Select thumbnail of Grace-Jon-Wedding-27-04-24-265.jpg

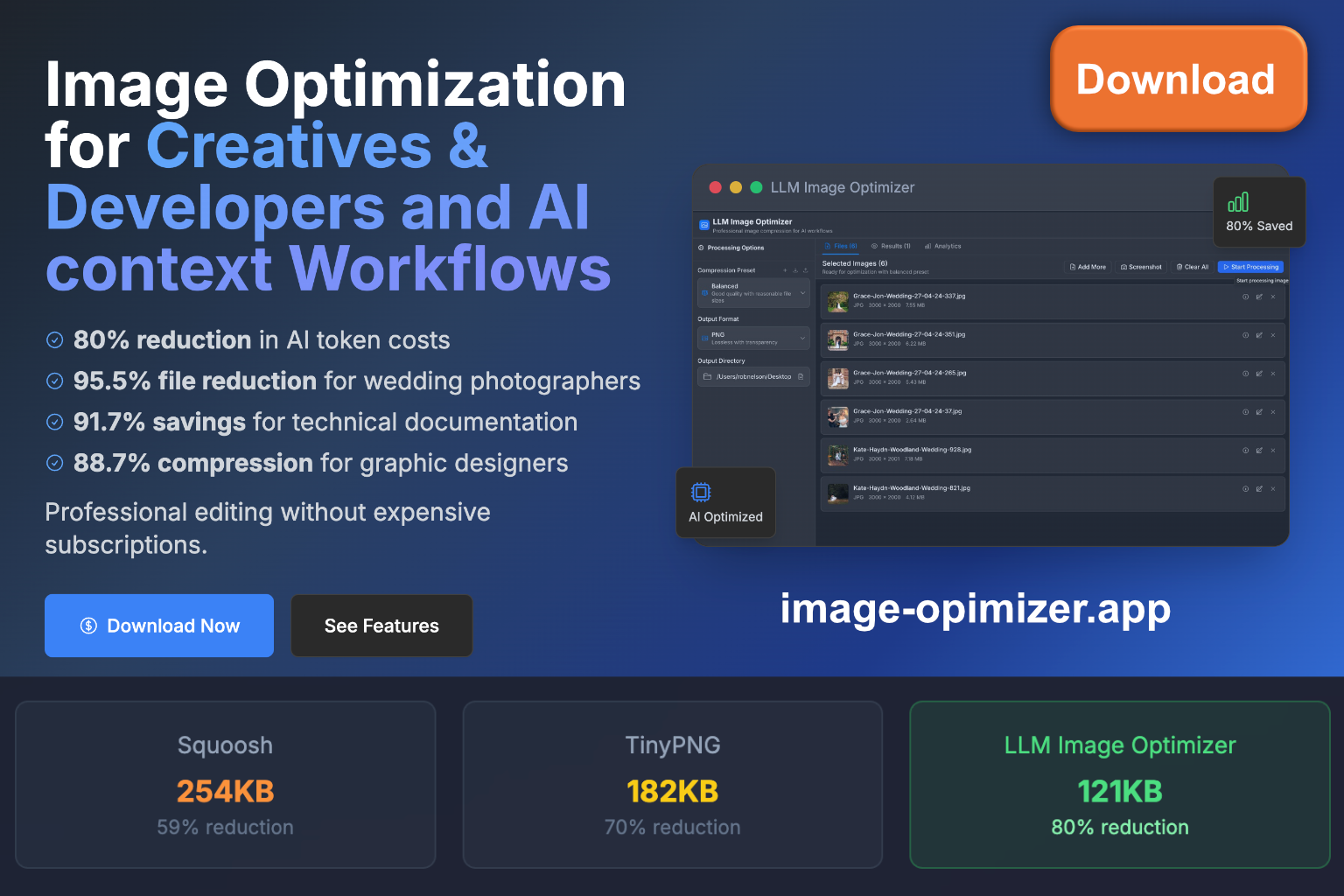point(838,378)
